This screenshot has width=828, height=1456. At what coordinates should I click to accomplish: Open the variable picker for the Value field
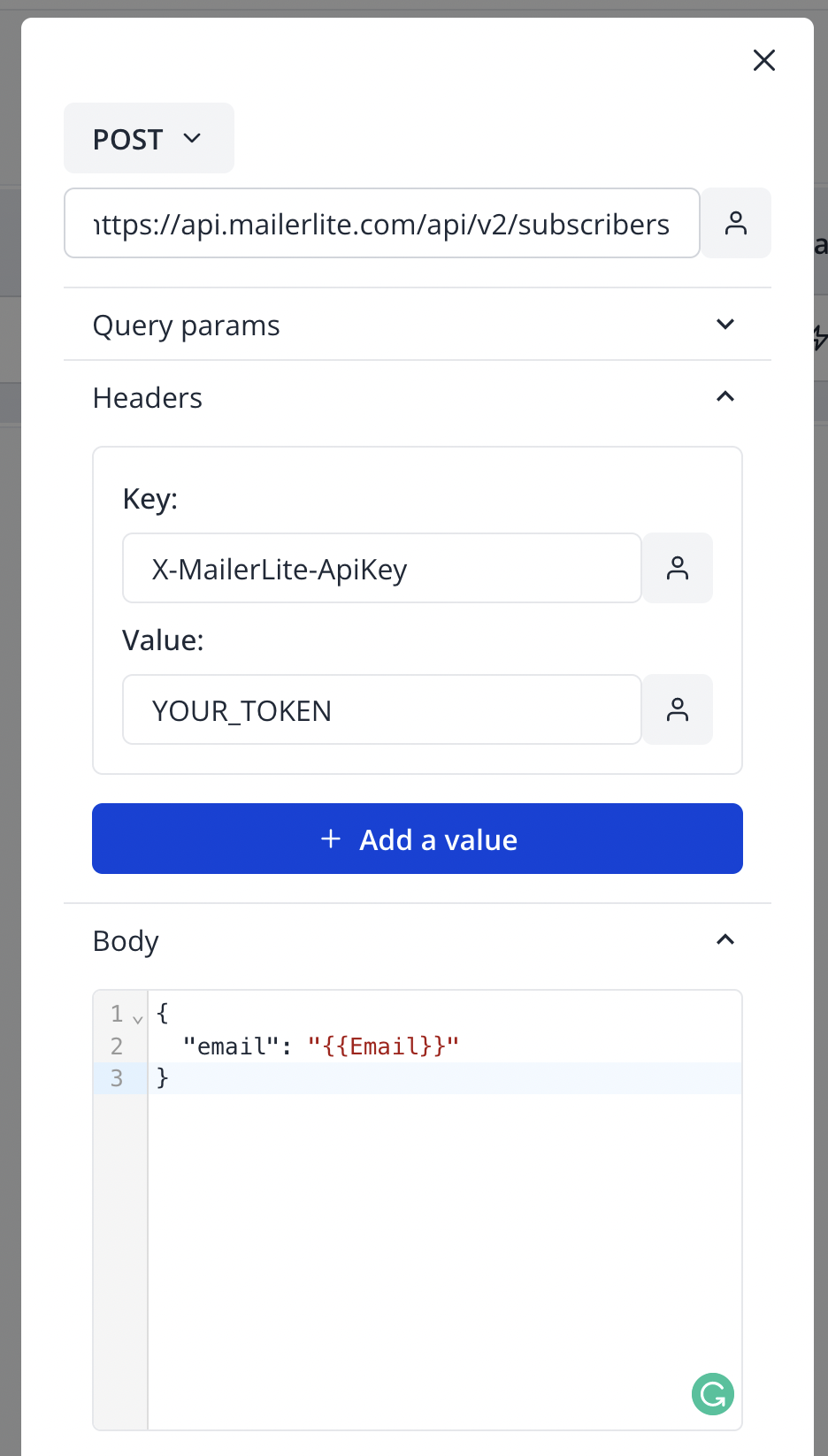(x=678, y=709)
